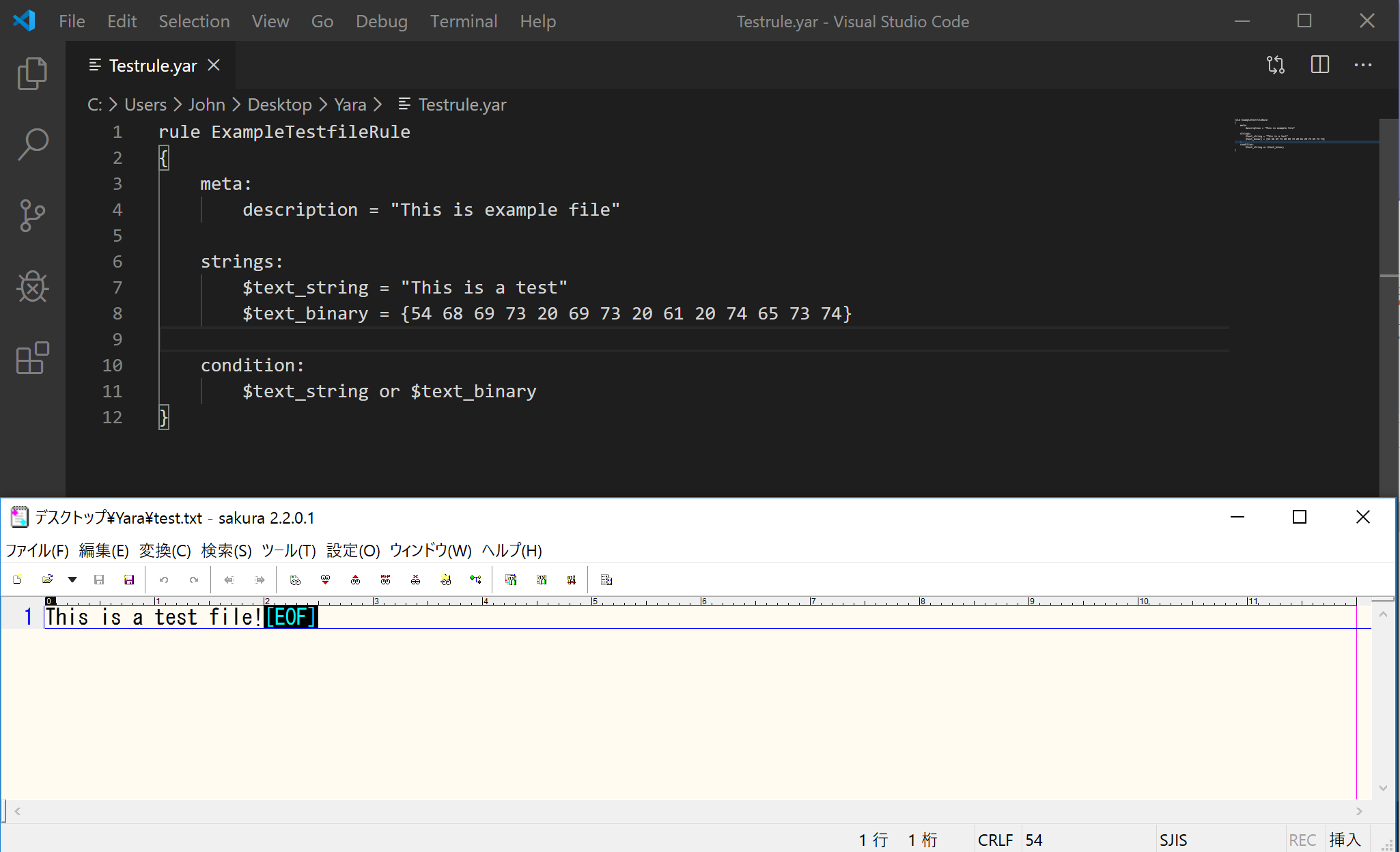Save test.txt using sakura save icon
The height and width of the screenshot is (852, 1400).
pyautogui.click(x=99, y=579)
